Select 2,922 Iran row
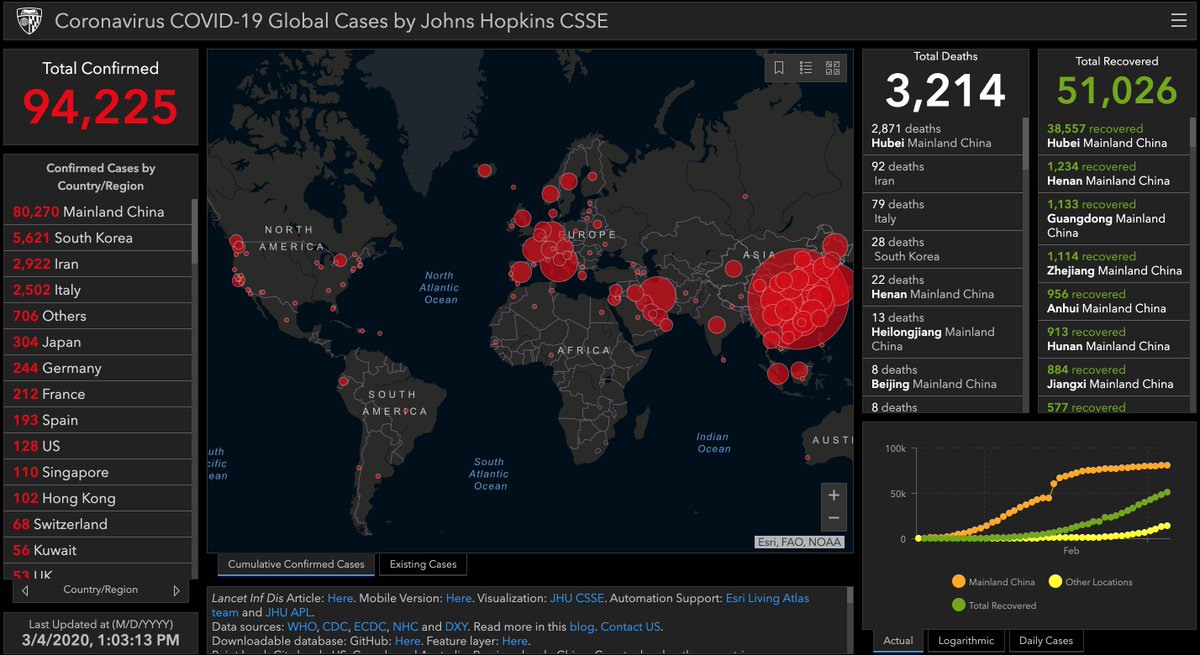This screenshot has height=655, width=1200. click(x=97, y=264)
